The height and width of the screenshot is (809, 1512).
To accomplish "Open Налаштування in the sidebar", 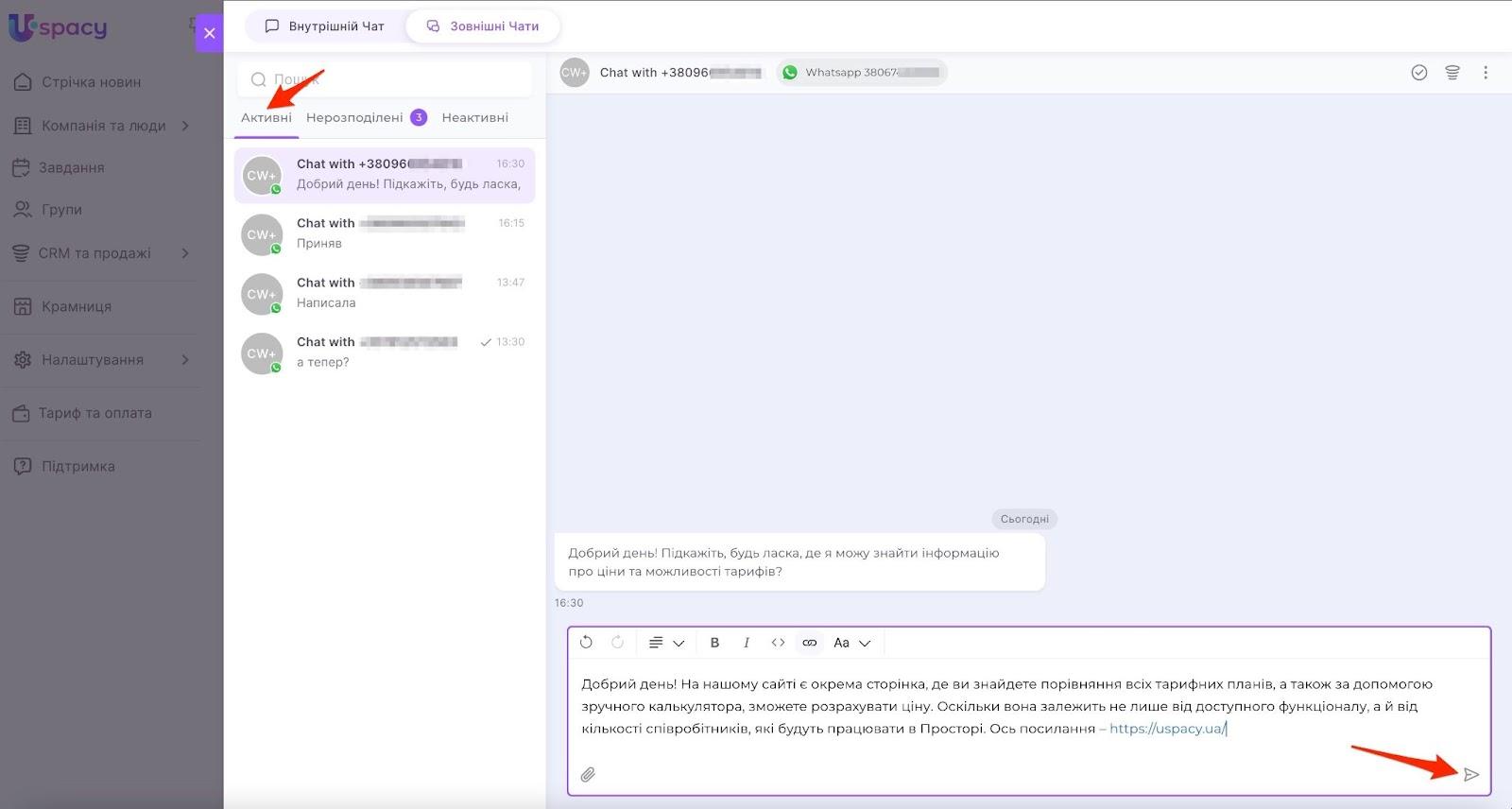I will (x=93, y=360).
